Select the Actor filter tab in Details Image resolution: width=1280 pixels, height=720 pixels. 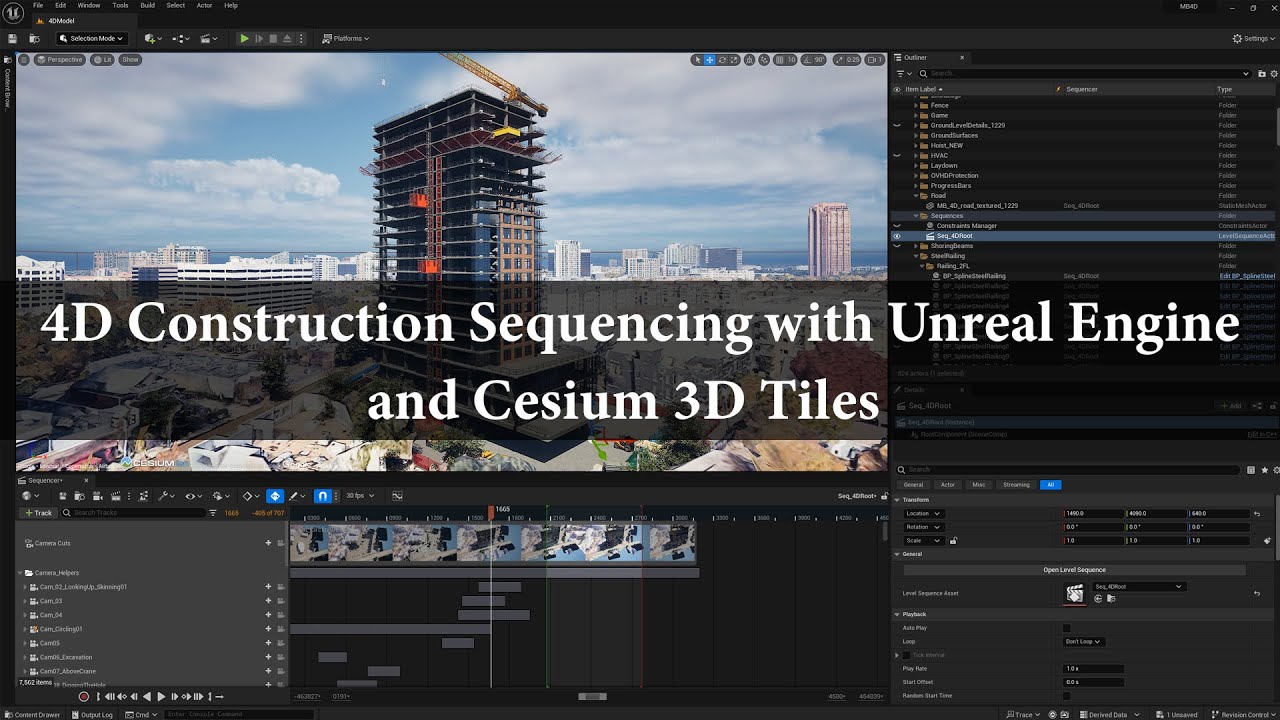pyautogui.click(x=947, y=485)
